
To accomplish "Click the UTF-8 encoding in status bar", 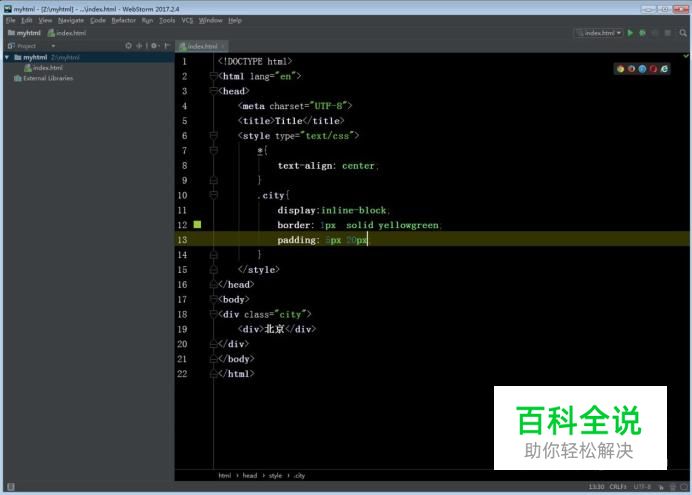I will tap(642, 487).
